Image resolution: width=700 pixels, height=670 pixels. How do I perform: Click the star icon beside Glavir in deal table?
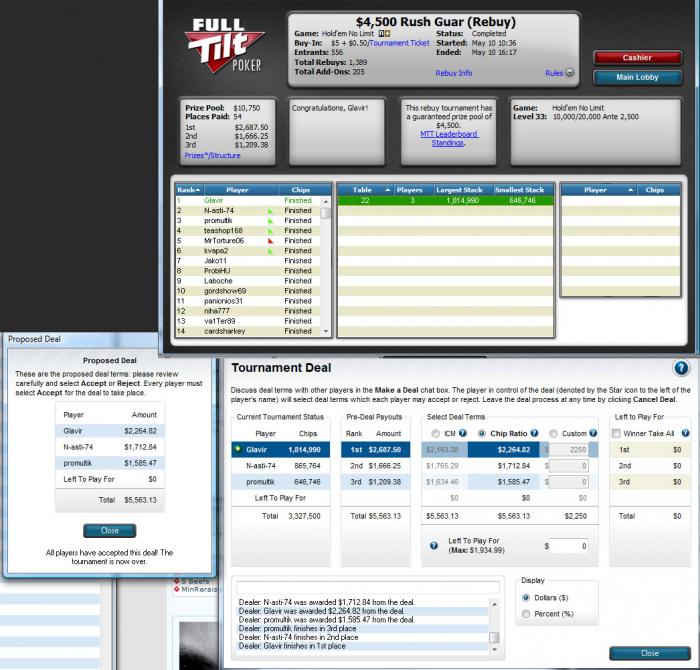[x=238, y=449]
